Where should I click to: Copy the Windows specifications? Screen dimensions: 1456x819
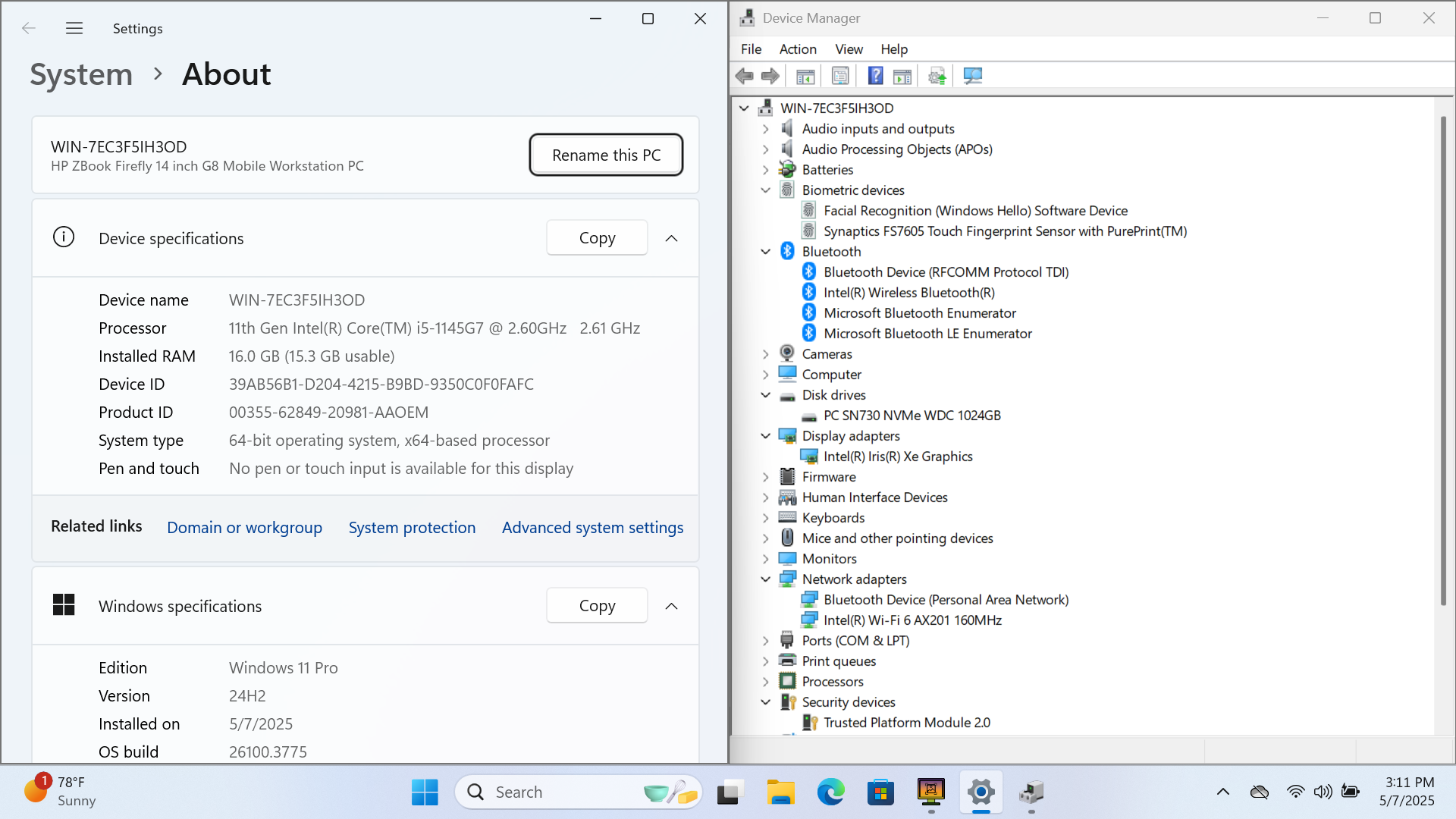pos(597,606)
